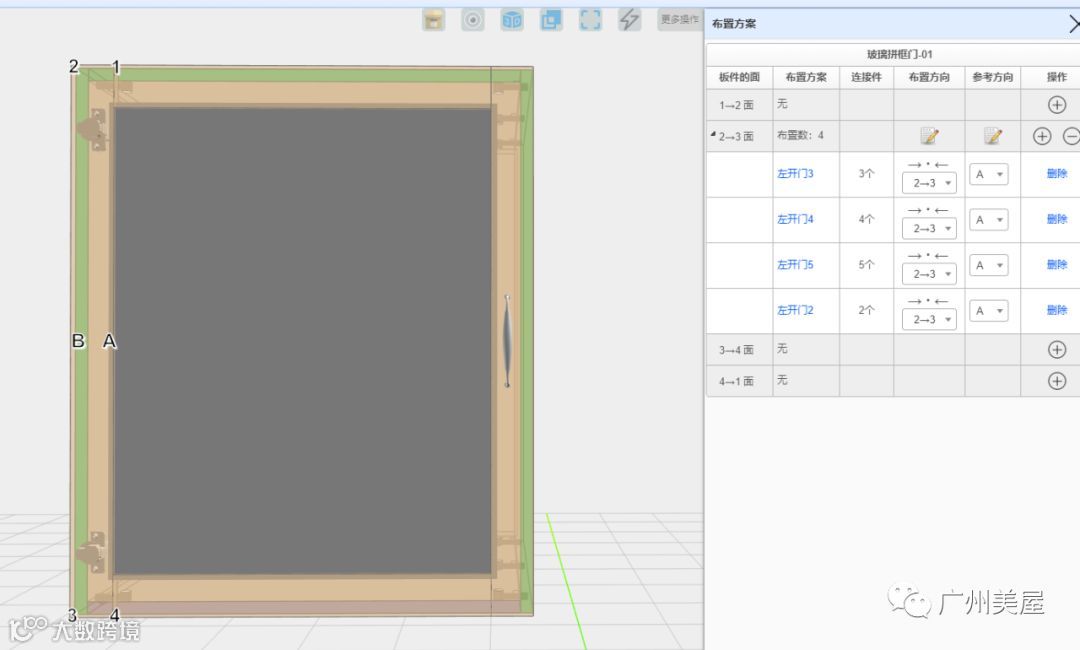Image resolution: width=1080 pixels, height=650 pixels.
Task: Open reference direction A dropdown for 左开门5
Action: click(988, 265)
